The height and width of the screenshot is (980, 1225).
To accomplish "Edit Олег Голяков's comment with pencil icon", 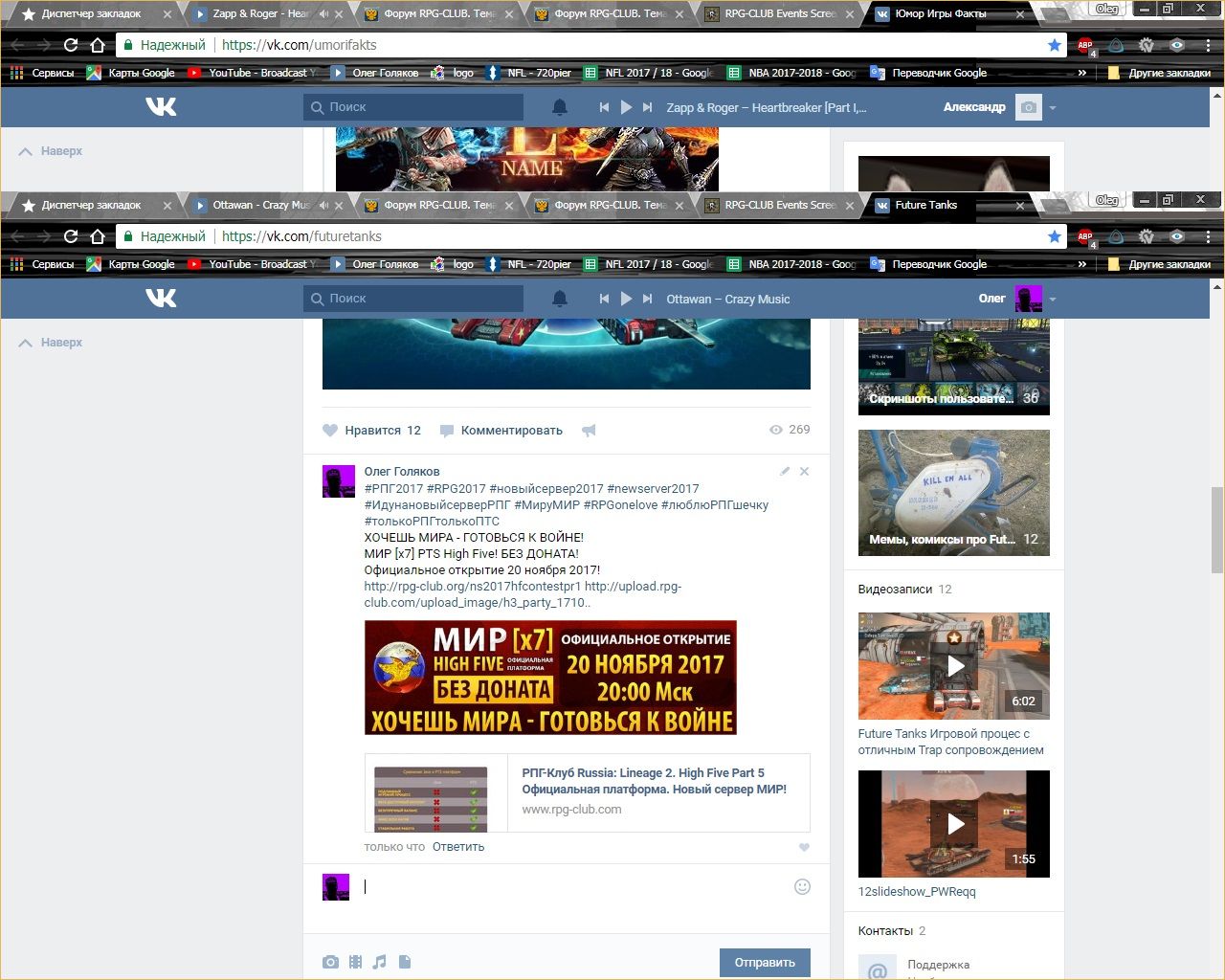I will (785, 471).
